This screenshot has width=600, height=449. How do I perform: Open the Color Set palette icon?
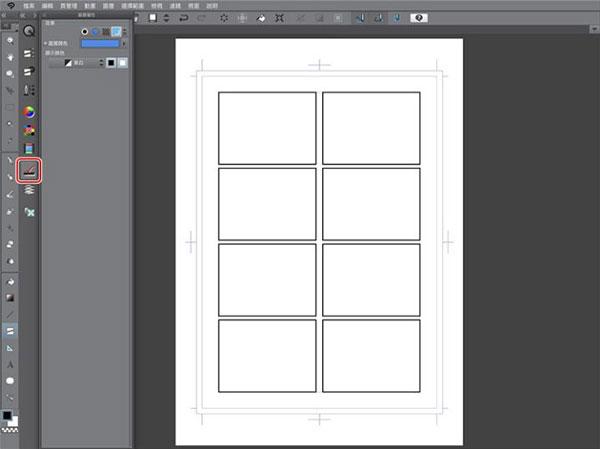[29, 131]
